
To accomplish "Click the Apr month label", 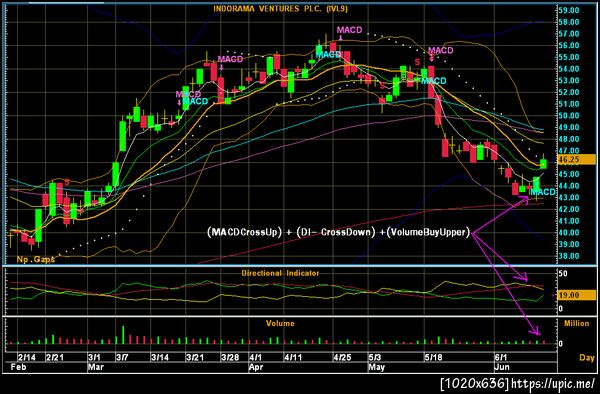I will (x=256, y=367).
